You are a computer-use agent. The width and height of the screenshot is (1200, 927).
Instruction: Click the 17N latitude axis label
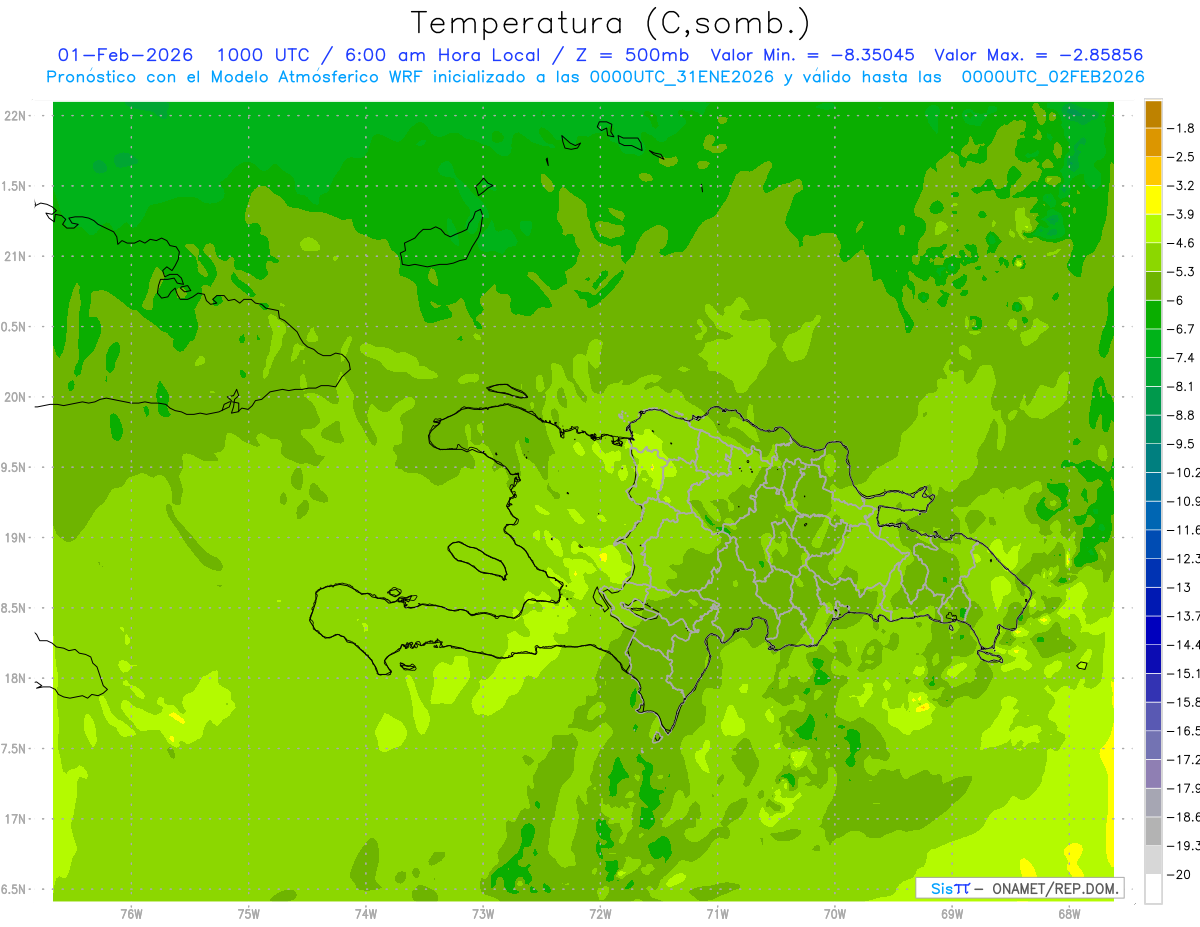pos(15,819)
